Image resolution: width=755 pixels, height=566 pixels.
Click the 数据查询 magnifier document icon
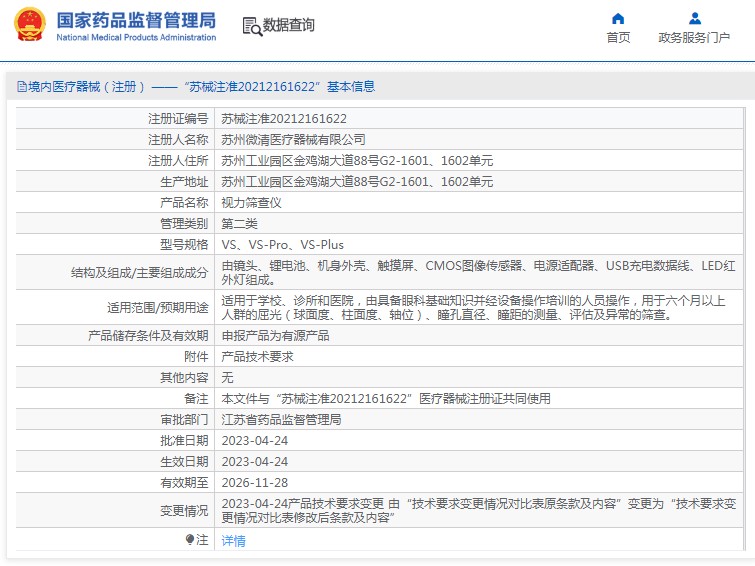[x=252, y=26]
